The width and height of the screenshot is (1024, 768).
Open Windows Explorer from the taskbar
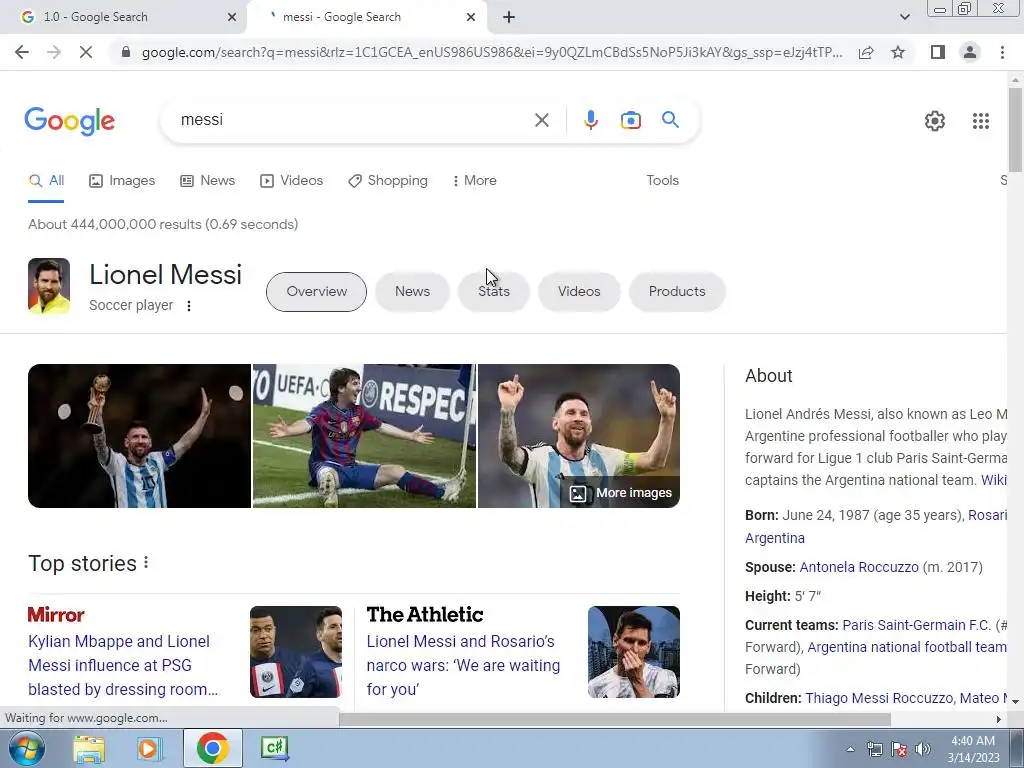[89, 748]
